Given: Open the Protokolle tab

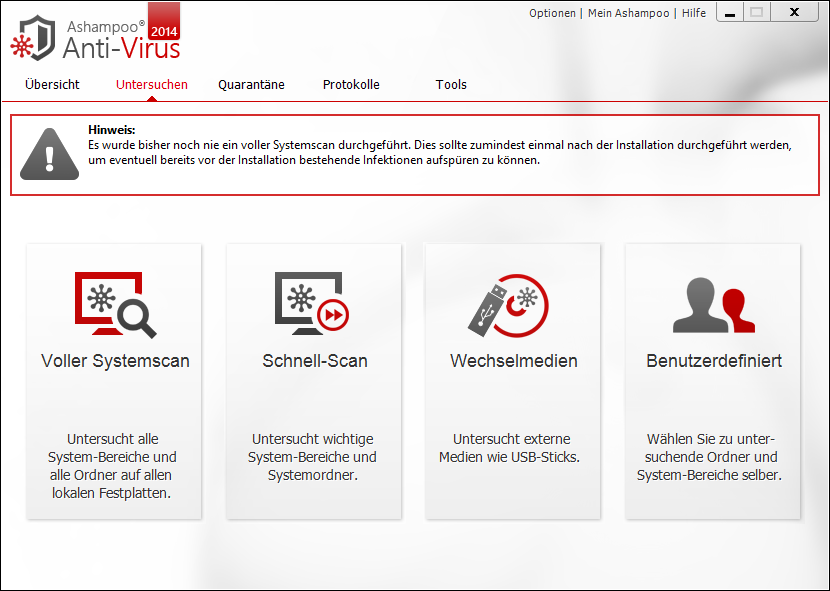Looking at the screenshot, I should coord(351,85).
